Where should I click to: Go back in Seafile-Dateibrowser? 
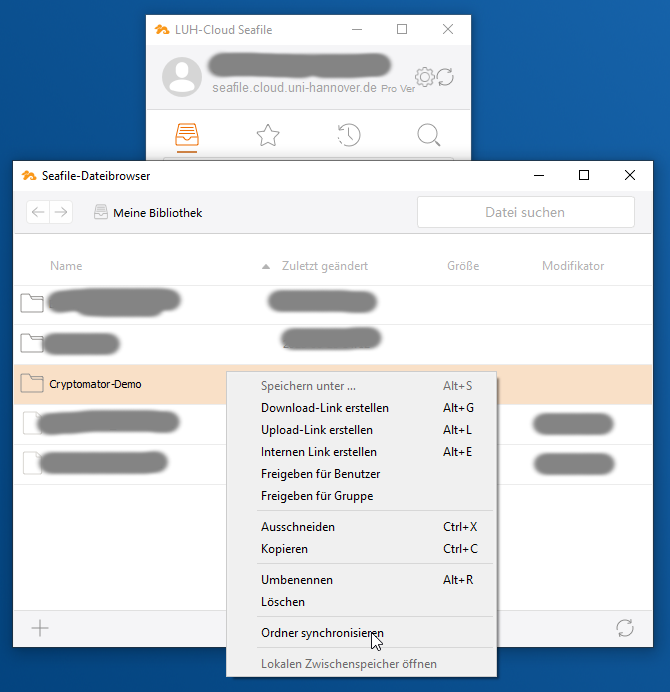click(38, 212)
